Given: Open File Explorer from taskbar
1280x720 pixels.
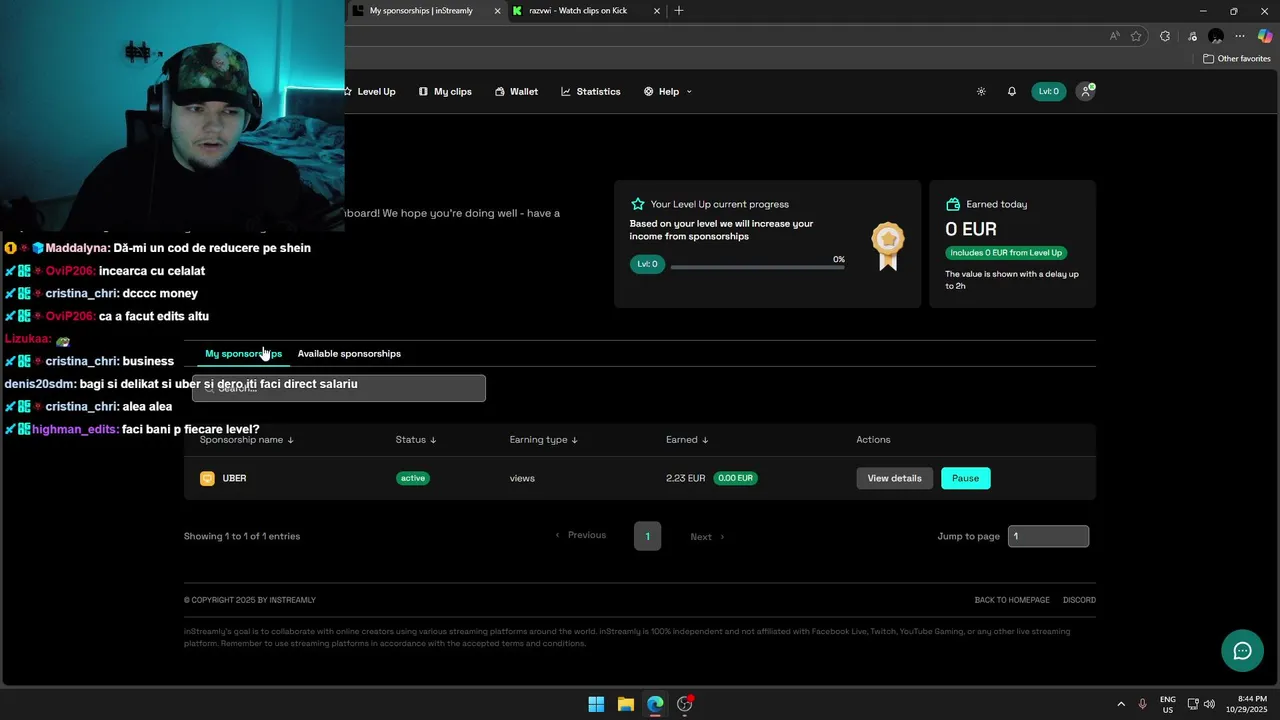Looking at the screenshot, I should (625, 704).
